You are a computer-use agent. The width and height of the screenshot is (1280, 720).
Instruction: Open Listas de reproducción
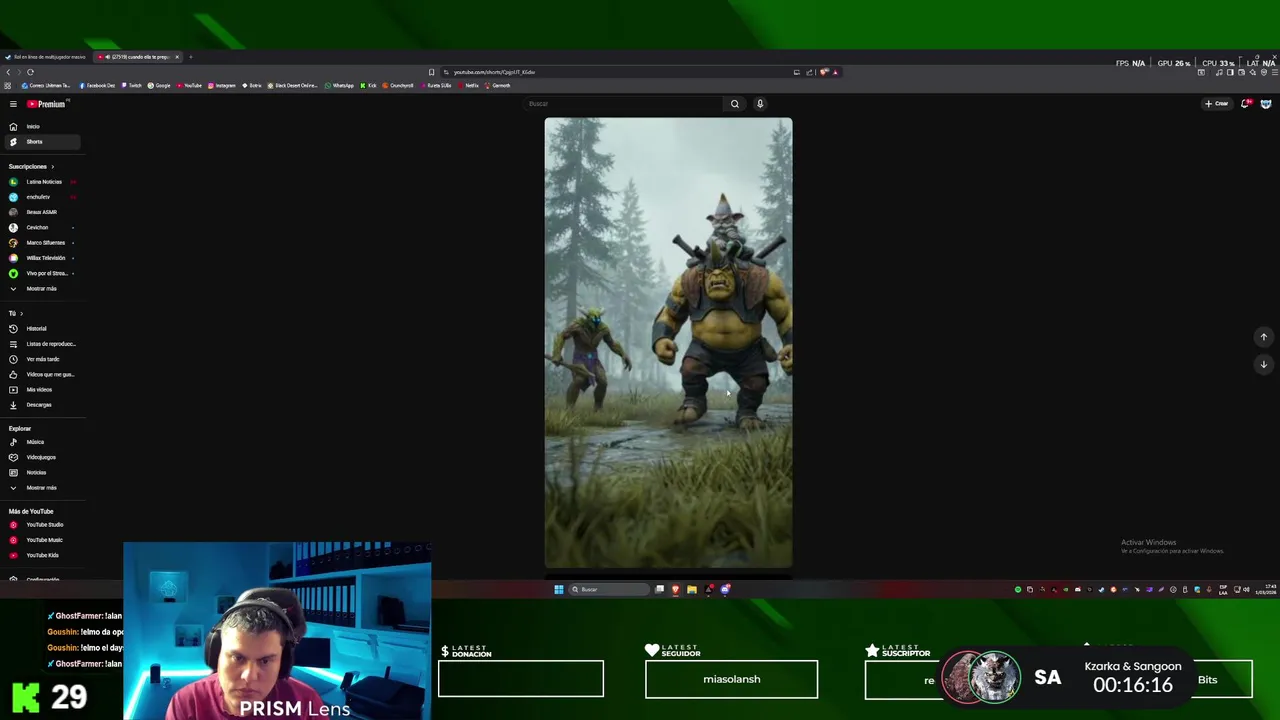click(x=41, y=344)
